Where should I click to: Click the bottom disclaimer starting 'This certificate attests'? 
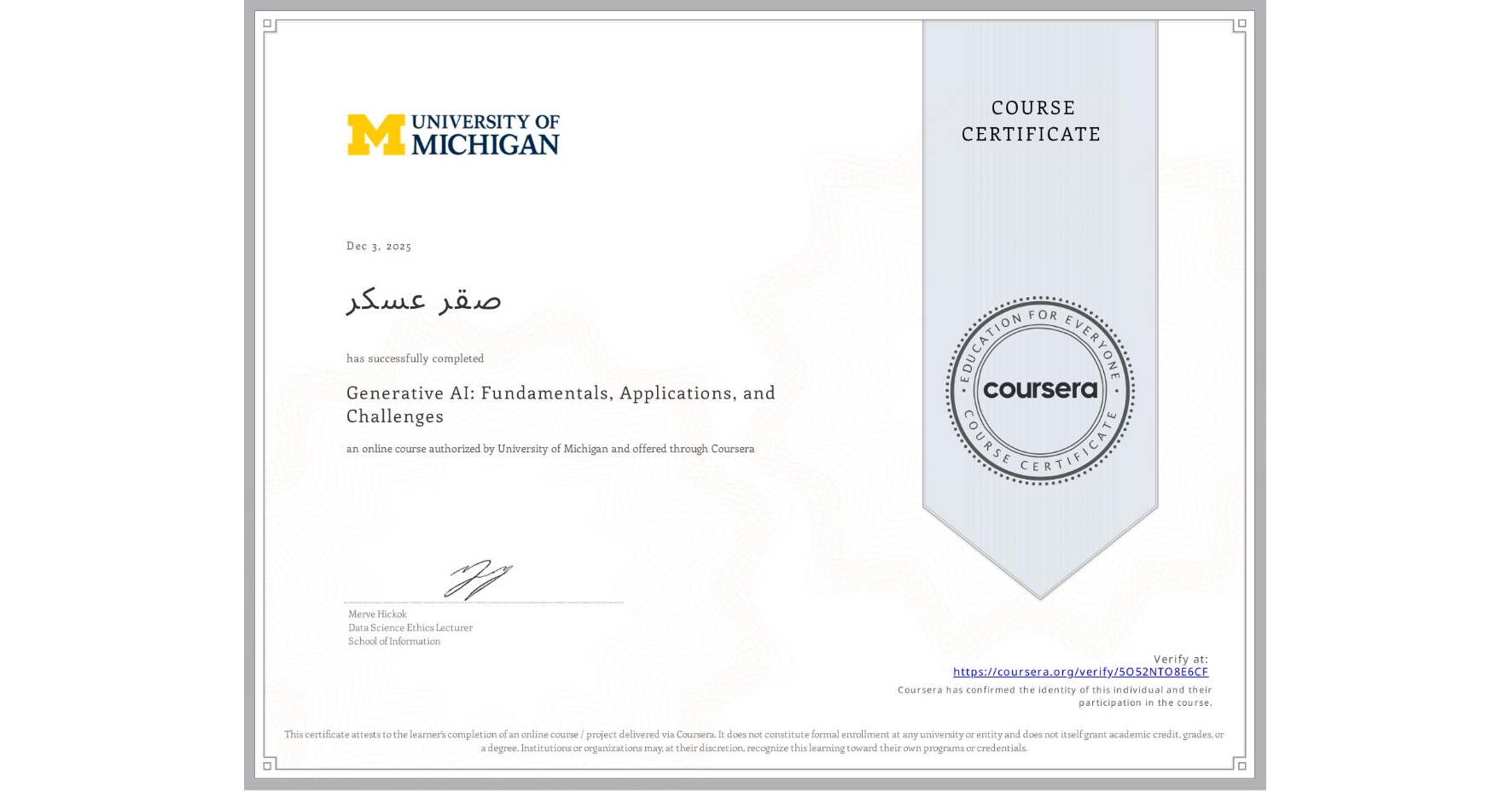[754, 741]
